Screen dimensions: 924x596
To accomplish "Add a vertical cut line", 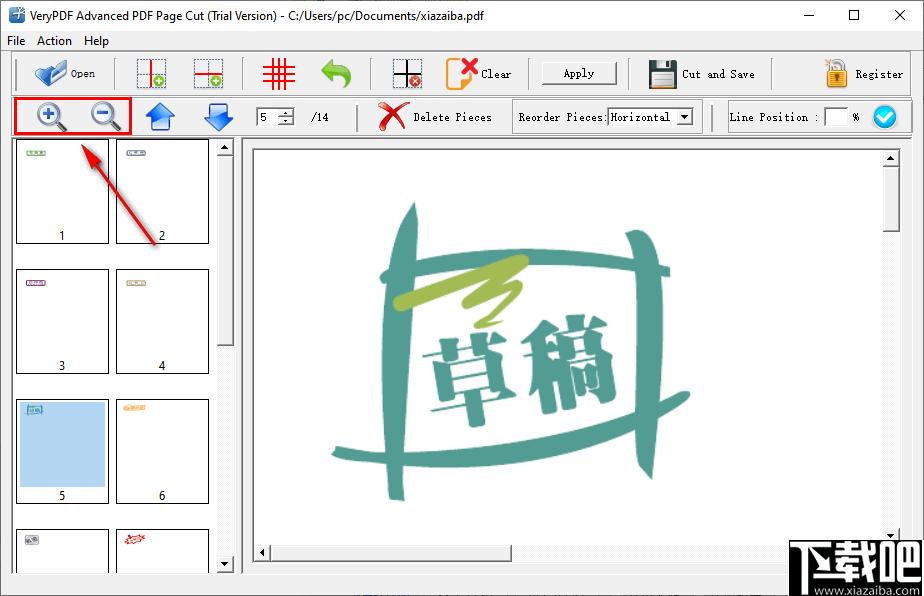I will pyautogui.click(x=151, y=74).
